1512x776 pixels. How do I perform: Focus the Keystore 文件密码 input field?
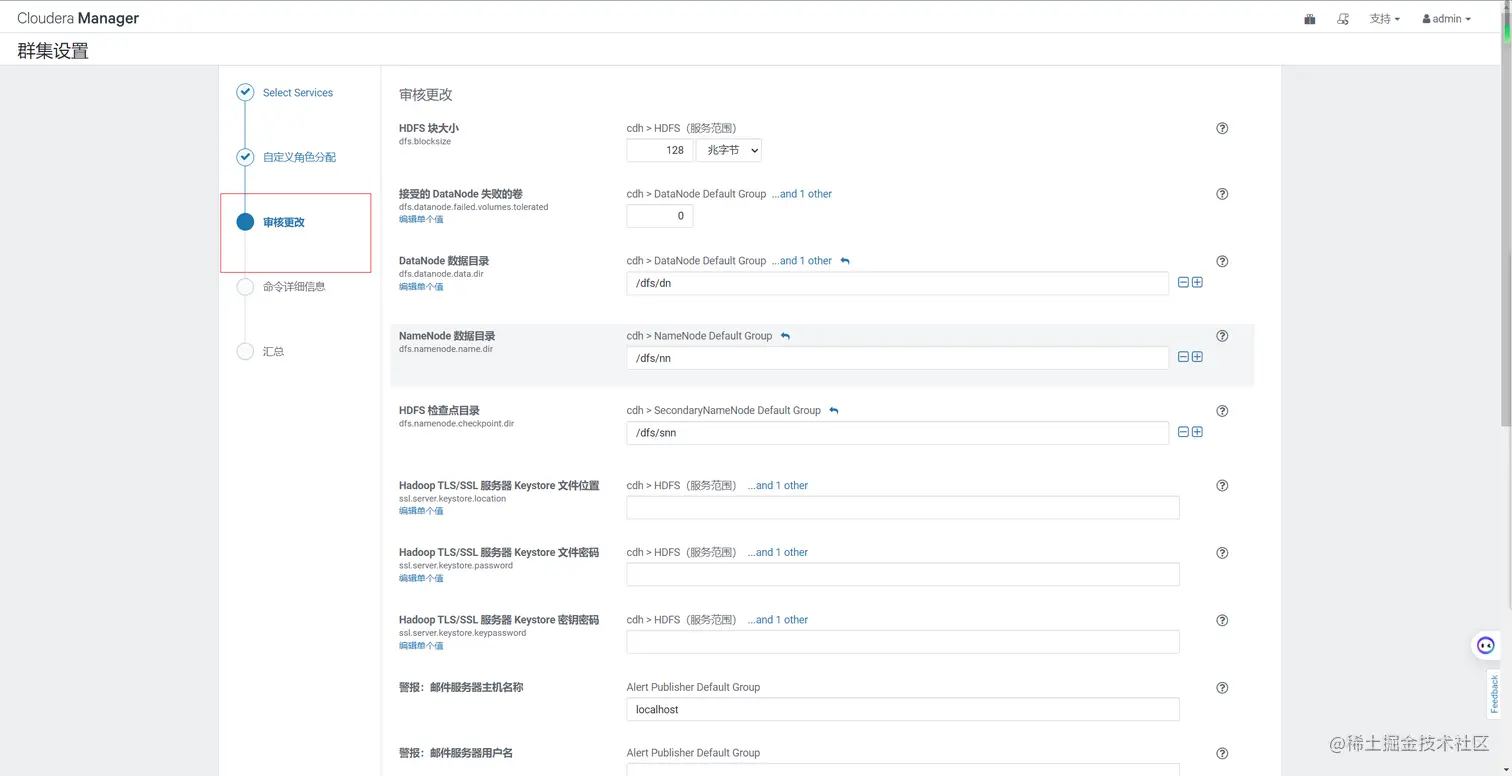(x=903, y=574)
